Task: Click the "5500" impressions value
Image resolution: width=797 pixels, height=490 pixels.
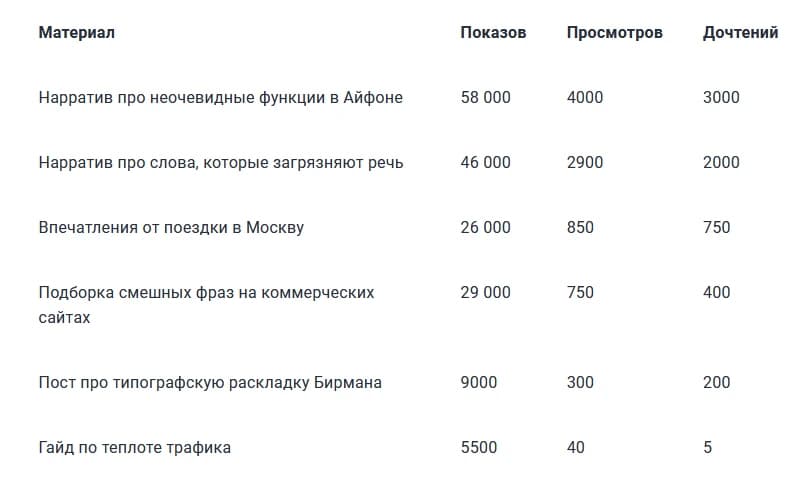Action: [479, 448]
